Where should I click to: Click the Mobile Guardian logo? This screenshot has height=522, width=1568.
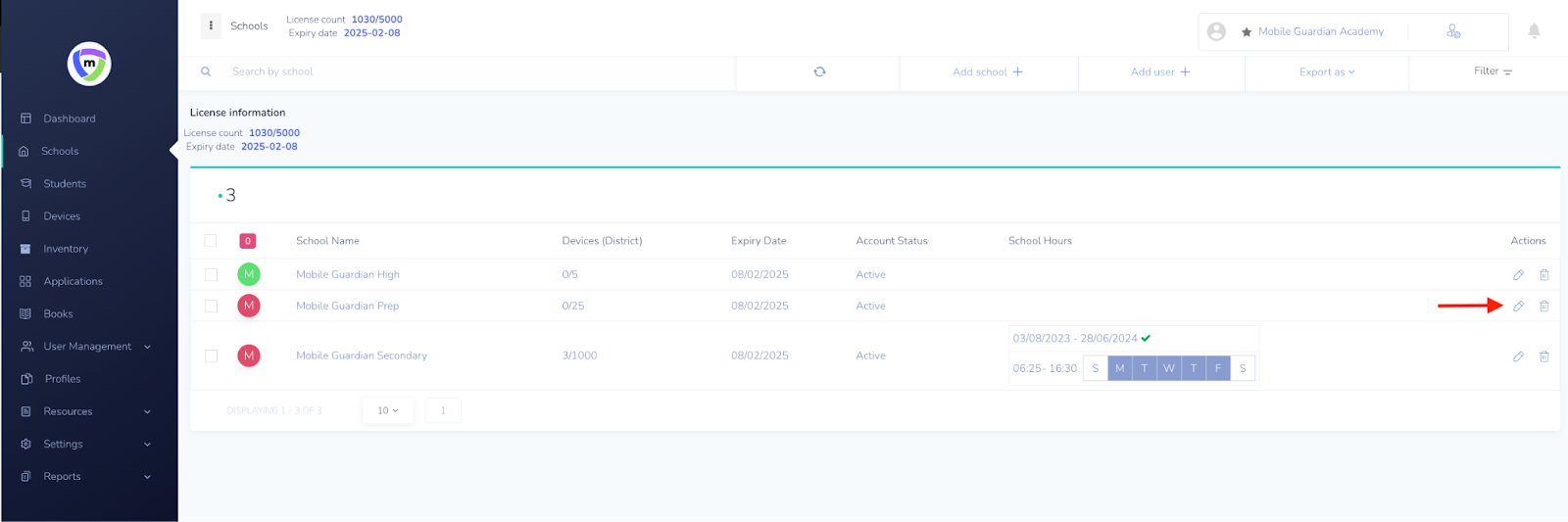(x=89, y=64)
